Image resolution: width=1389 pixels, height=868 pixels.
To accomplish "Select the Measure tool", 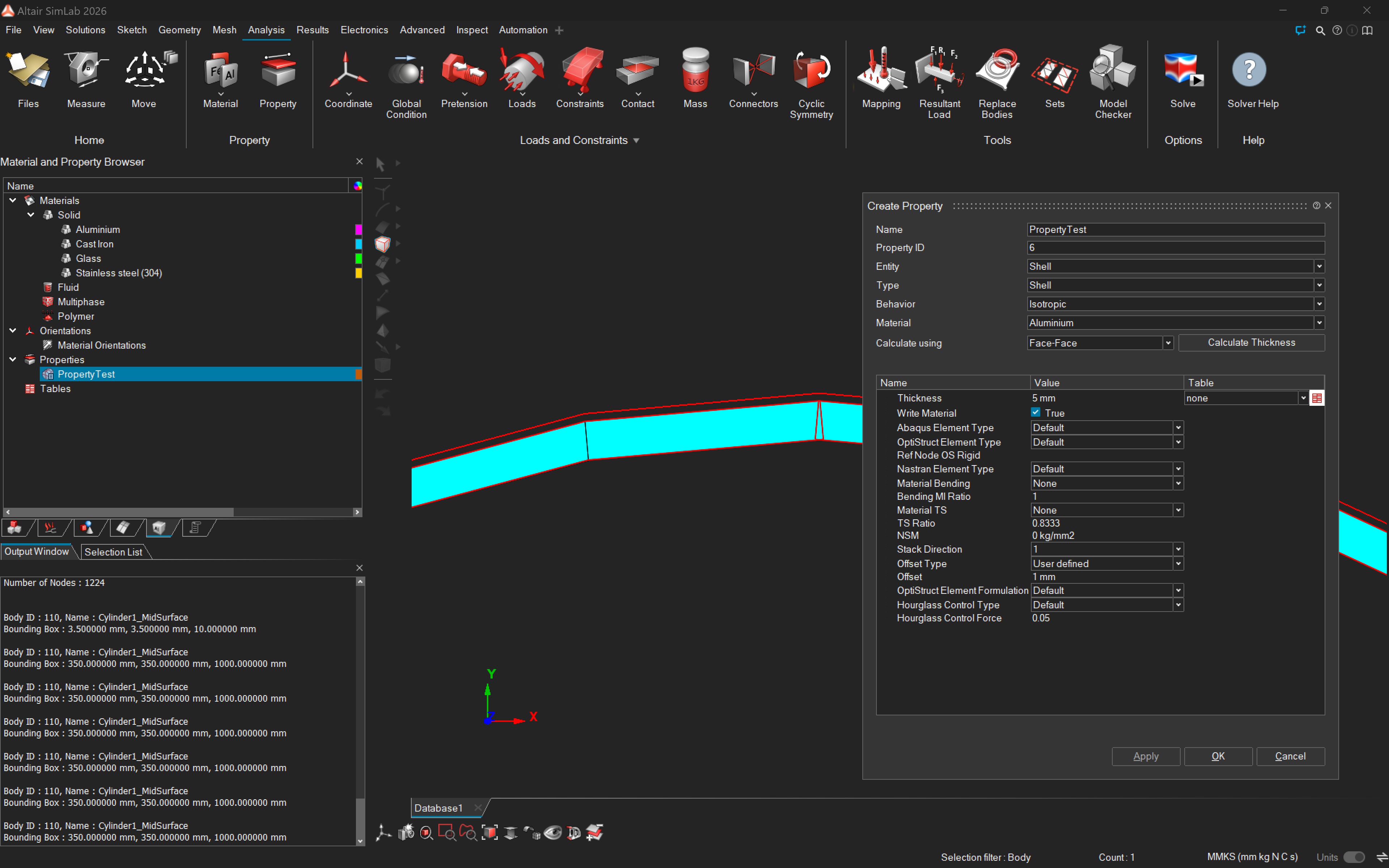I will (x=86, y=77).
